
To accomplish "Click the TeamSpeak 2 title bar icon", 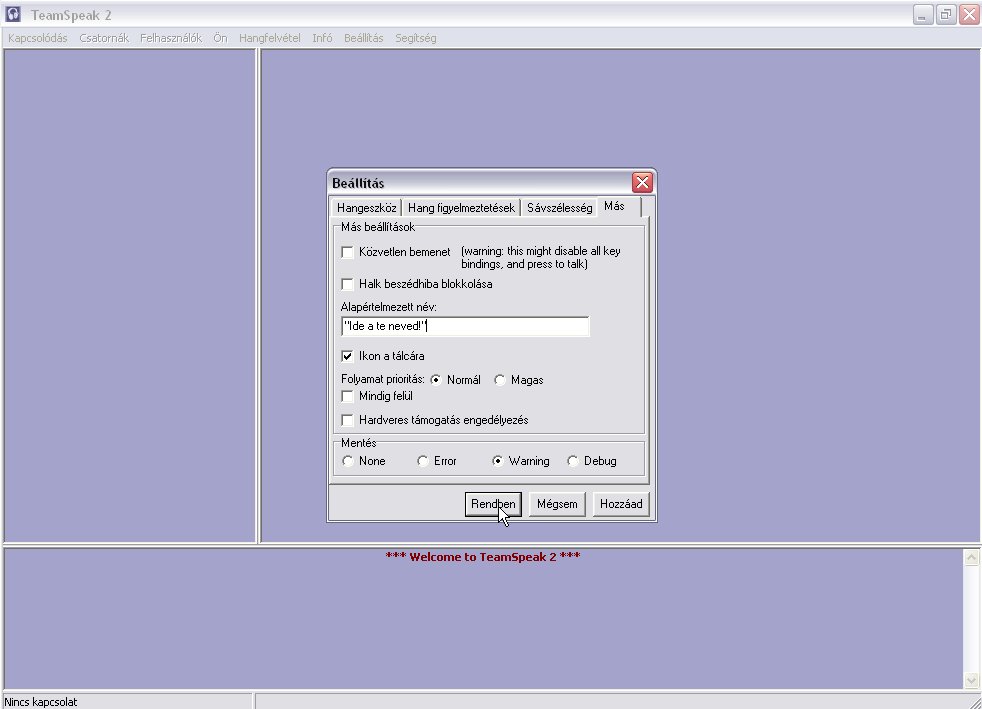I will click(x=14, y=15).
